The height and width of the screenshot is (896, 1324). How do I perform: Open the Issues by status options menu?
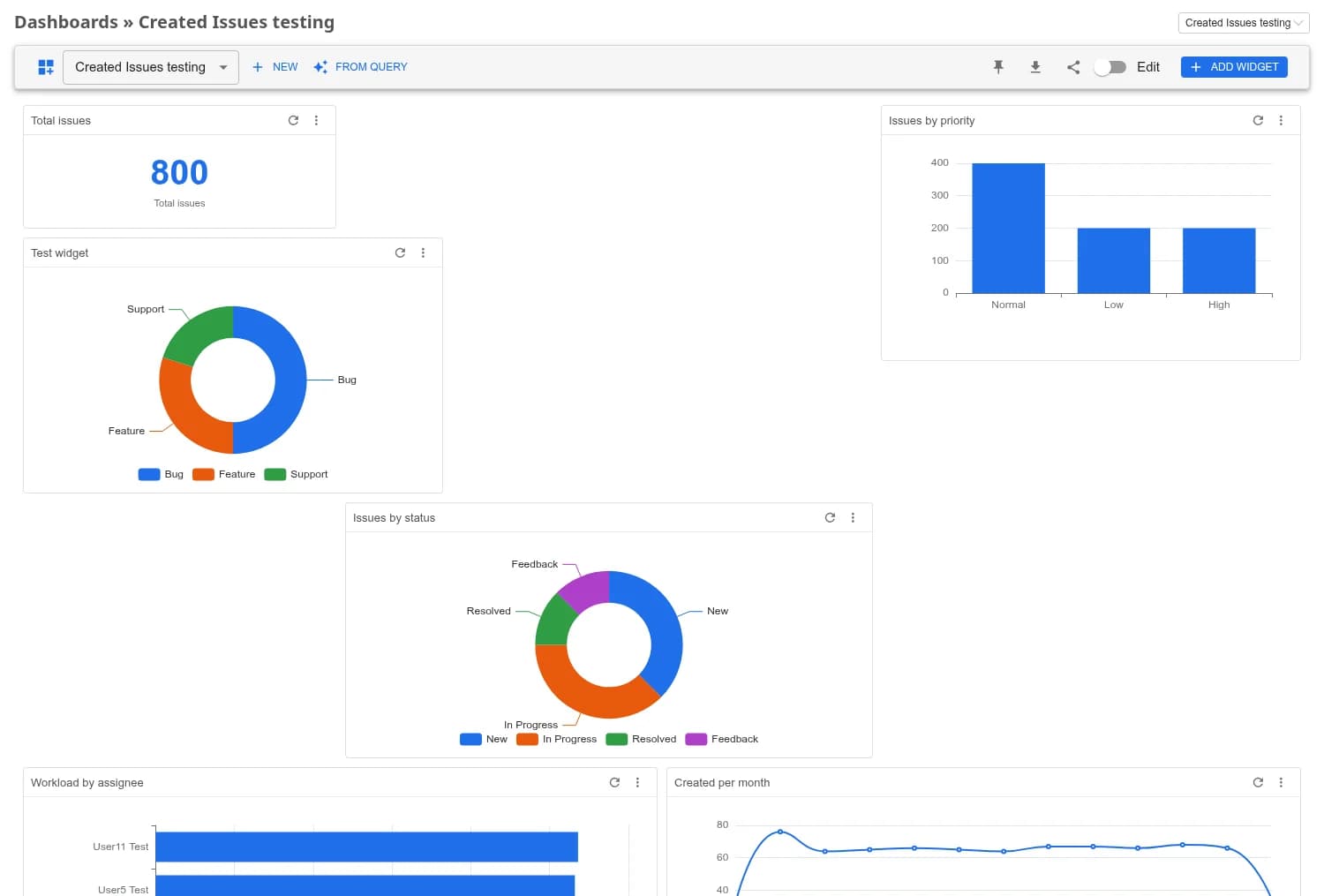click(853, 517)
